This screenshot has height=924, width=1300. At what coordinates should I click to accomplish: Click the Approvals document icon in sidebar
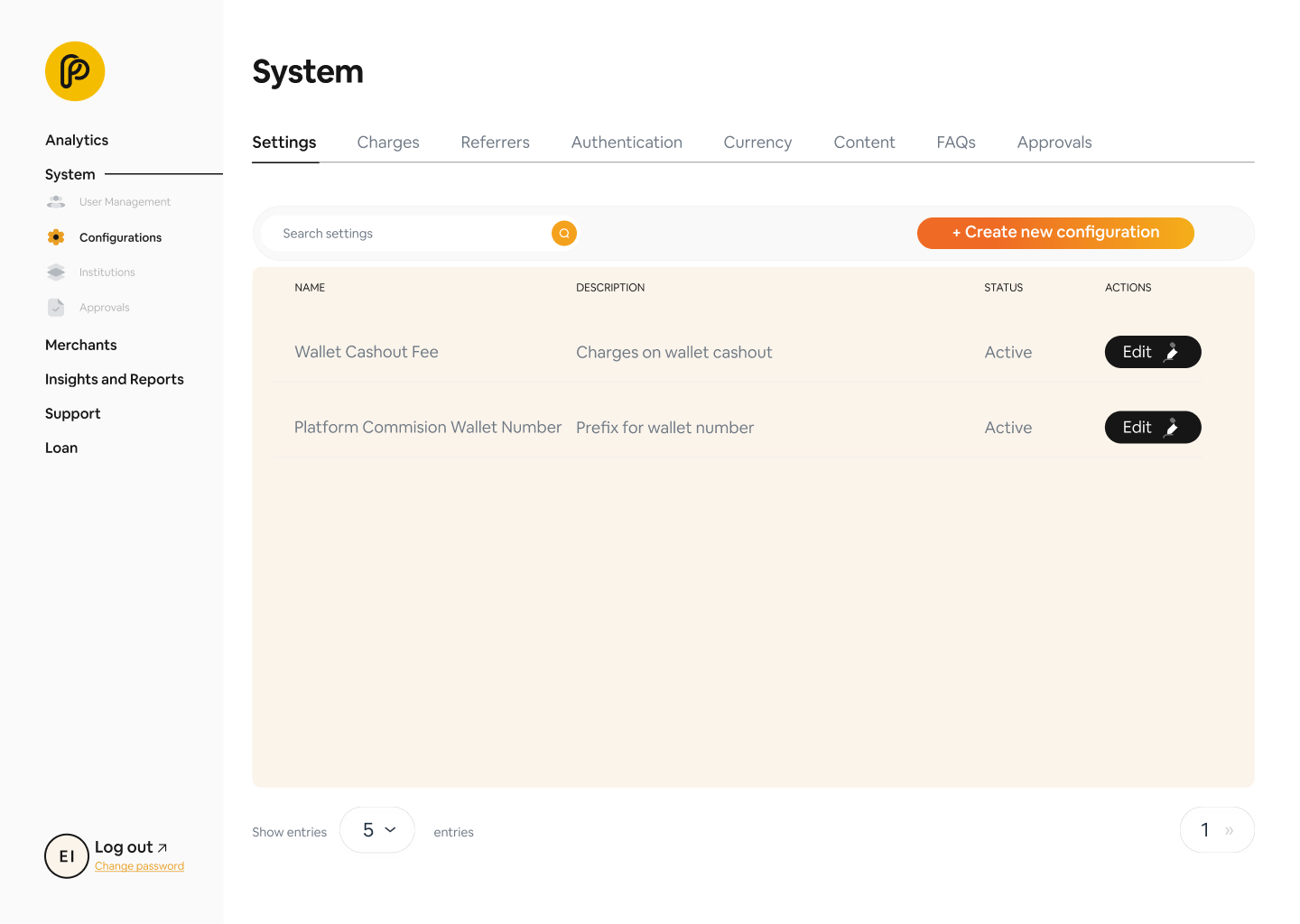[x=56, y=308]
